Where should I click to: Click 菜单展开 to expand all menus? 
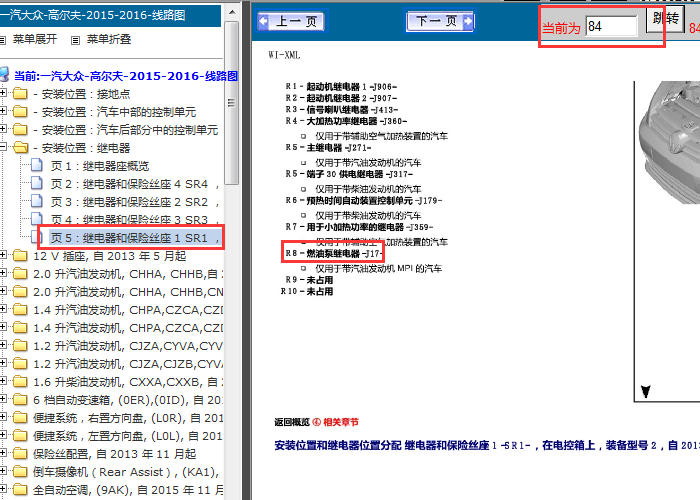35,39
